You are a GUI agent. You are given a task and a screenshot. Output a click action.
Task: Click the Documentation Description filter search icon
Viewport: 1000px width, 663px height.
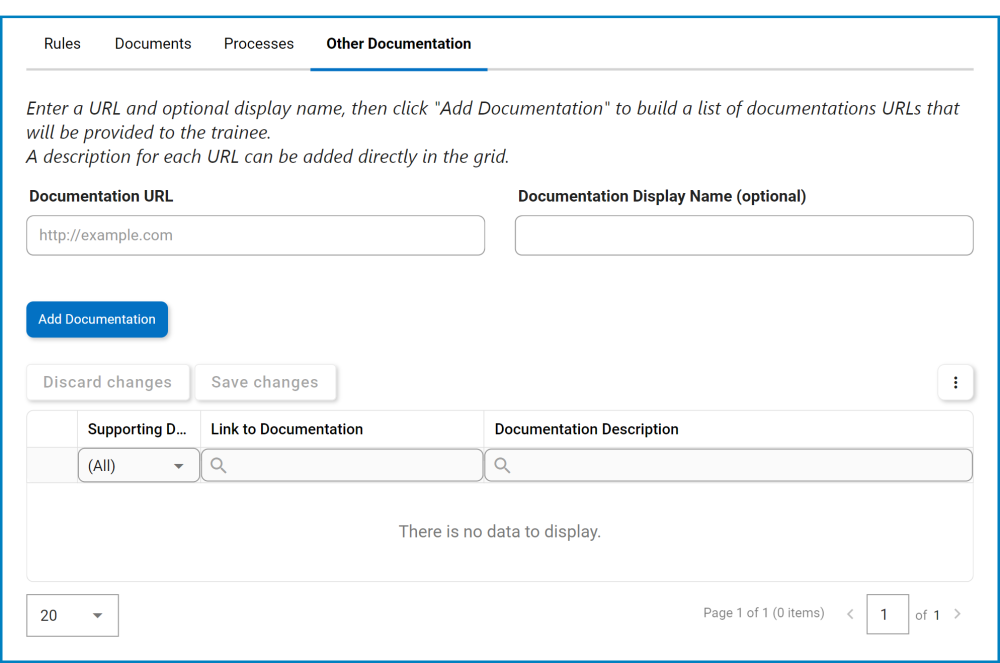click(x=502, y=465)
